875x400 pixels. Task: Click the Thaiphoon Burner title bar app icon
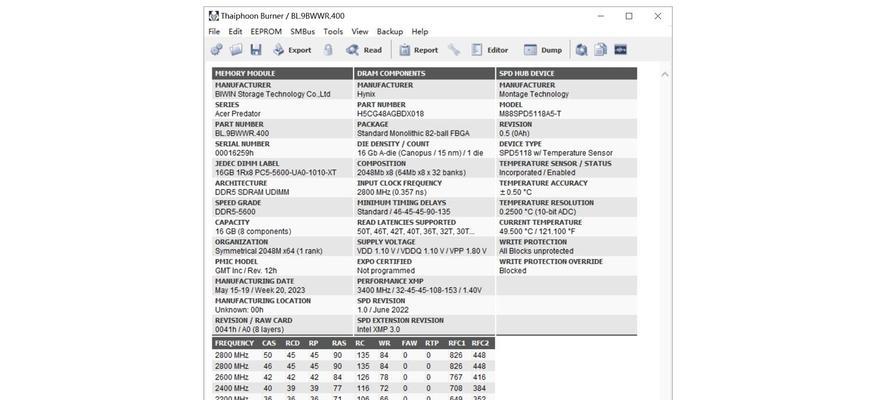pyautogui.click(x=214, y=16)
